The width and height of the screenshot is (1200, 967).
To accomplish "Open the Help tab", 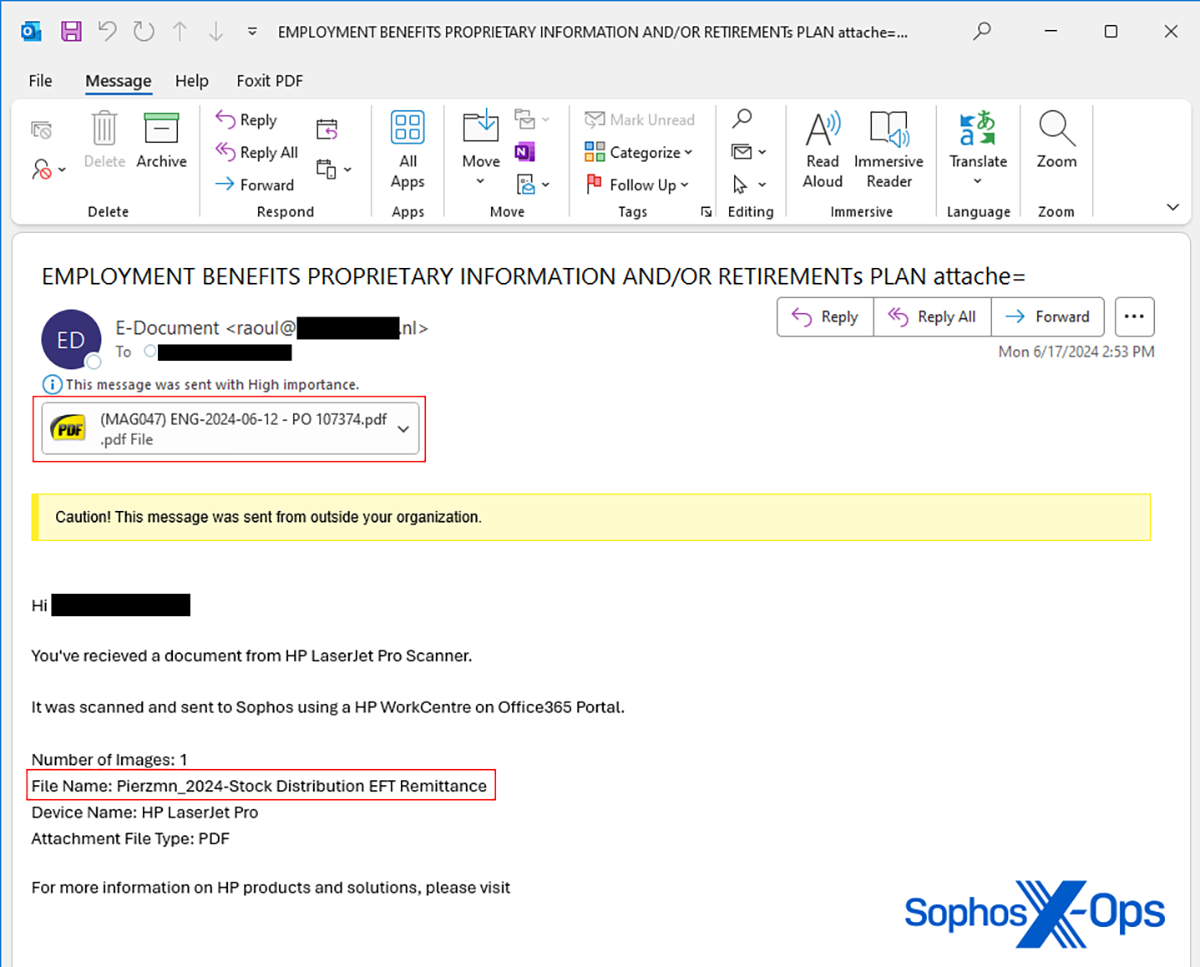I will point(192,81).
